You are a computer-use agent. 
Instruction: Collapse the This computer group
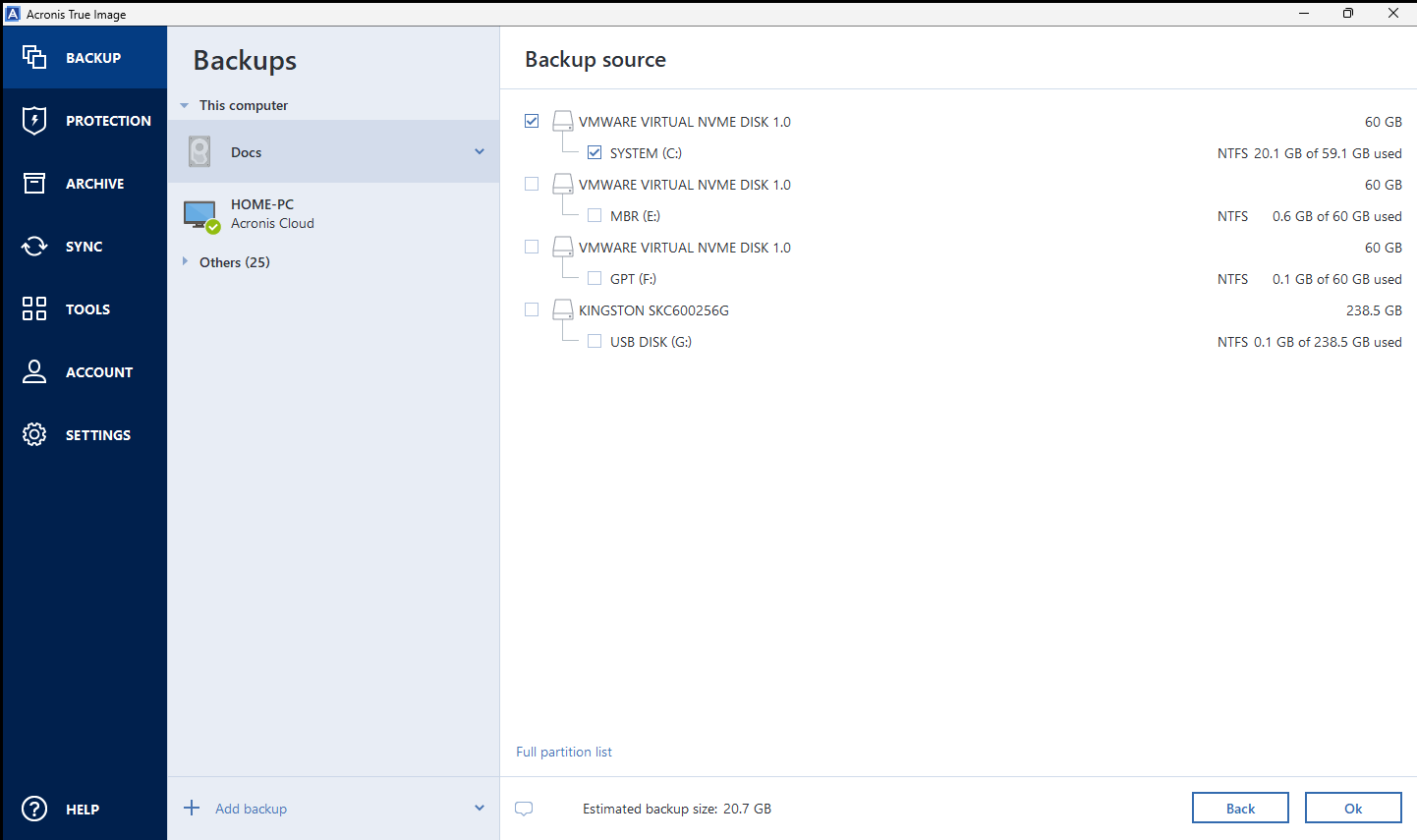pos(184,105)
